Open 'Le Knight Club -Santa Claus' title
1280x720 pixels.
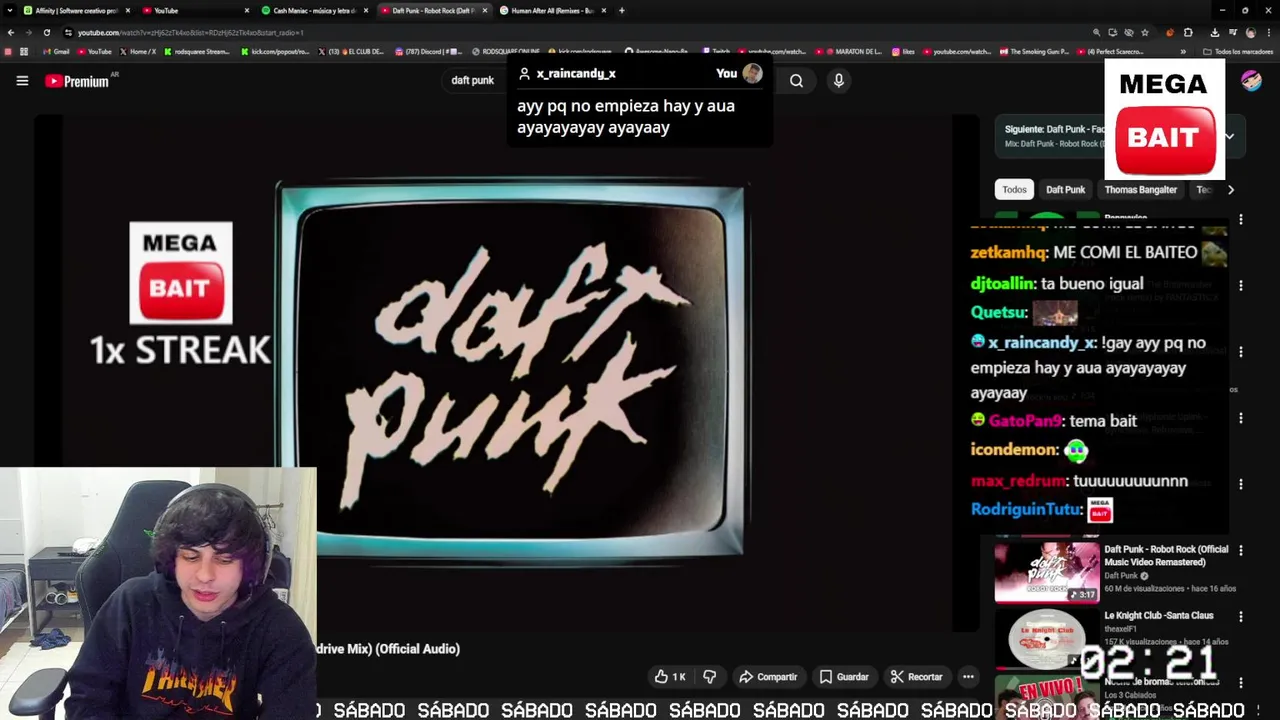point(1158,616)
